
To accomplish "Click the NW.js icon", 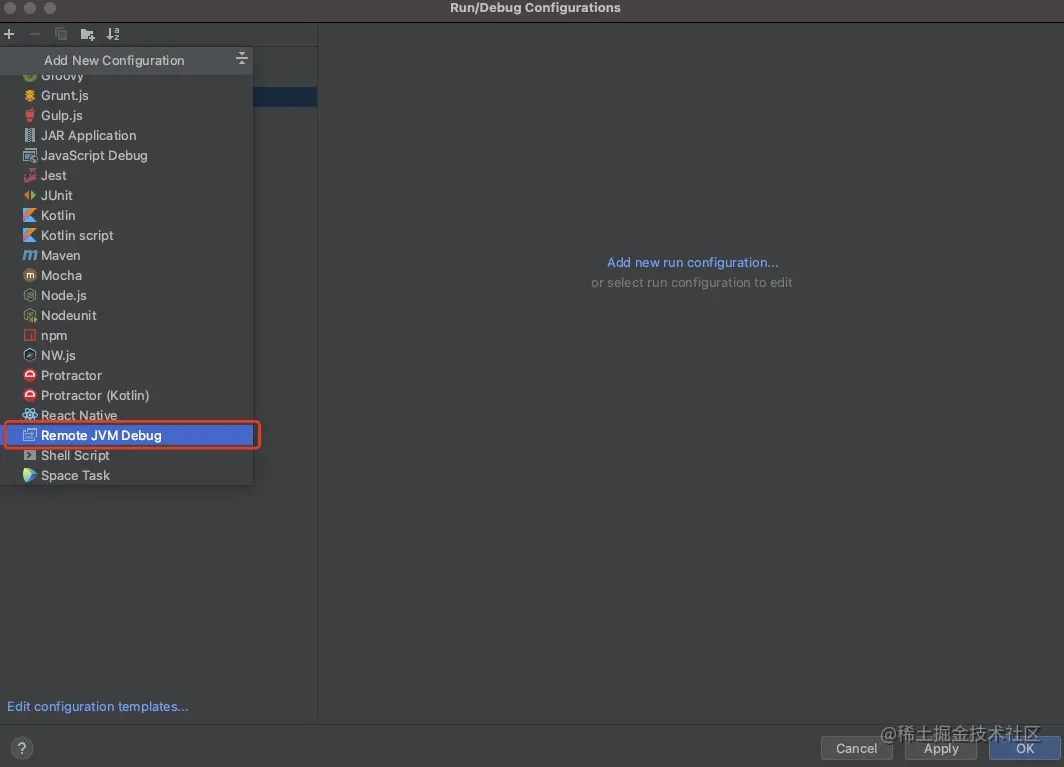I will tap(30, 355).
